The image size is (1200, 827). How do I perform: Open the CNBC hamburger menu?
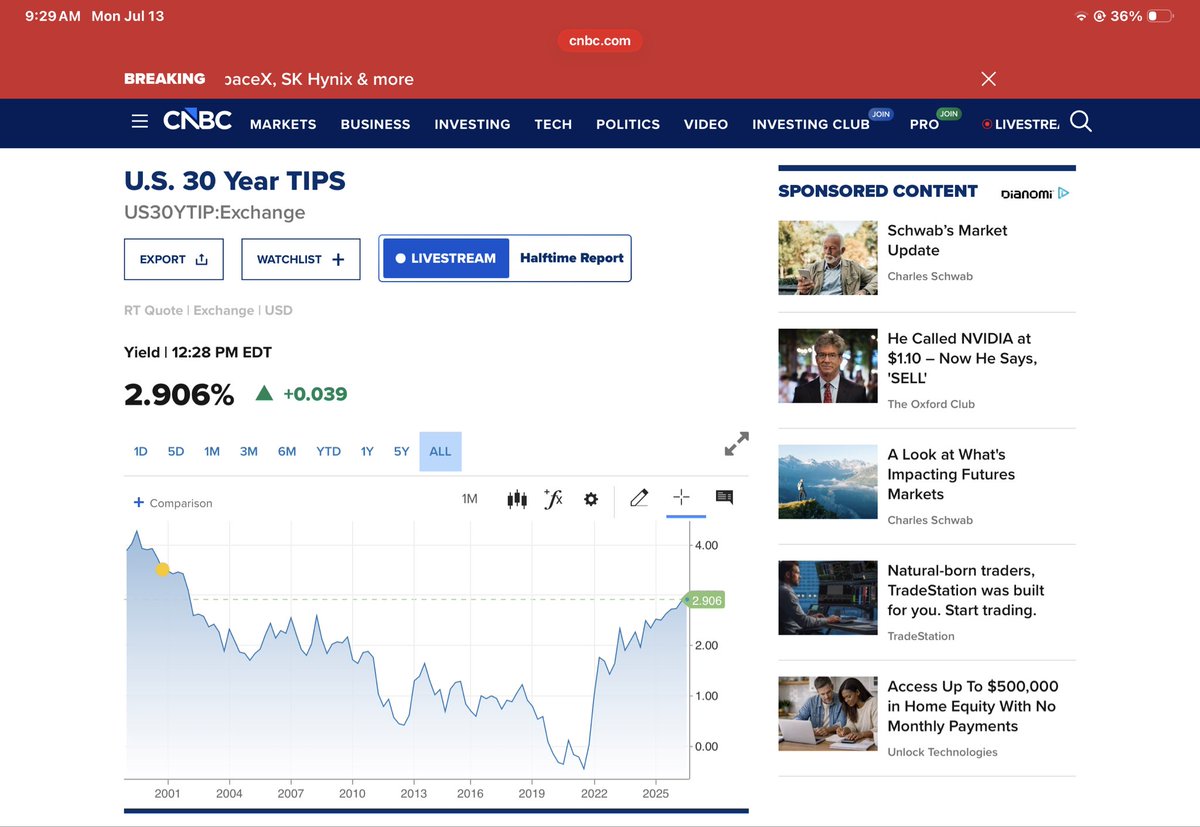coord(140,122)
